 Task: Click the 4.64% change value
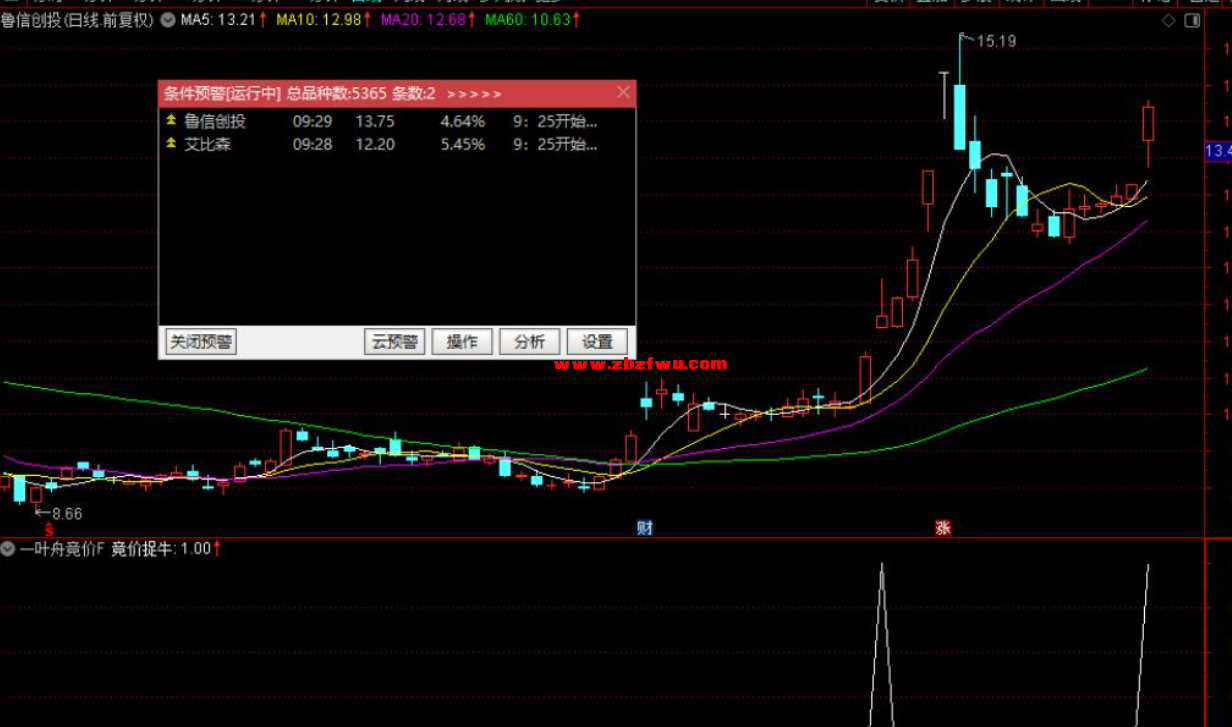point(462,121)
